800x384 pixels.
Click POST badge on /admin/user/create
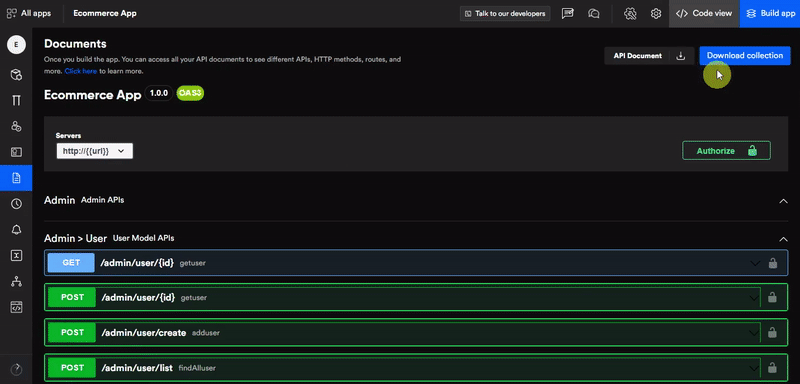[72, 332]
